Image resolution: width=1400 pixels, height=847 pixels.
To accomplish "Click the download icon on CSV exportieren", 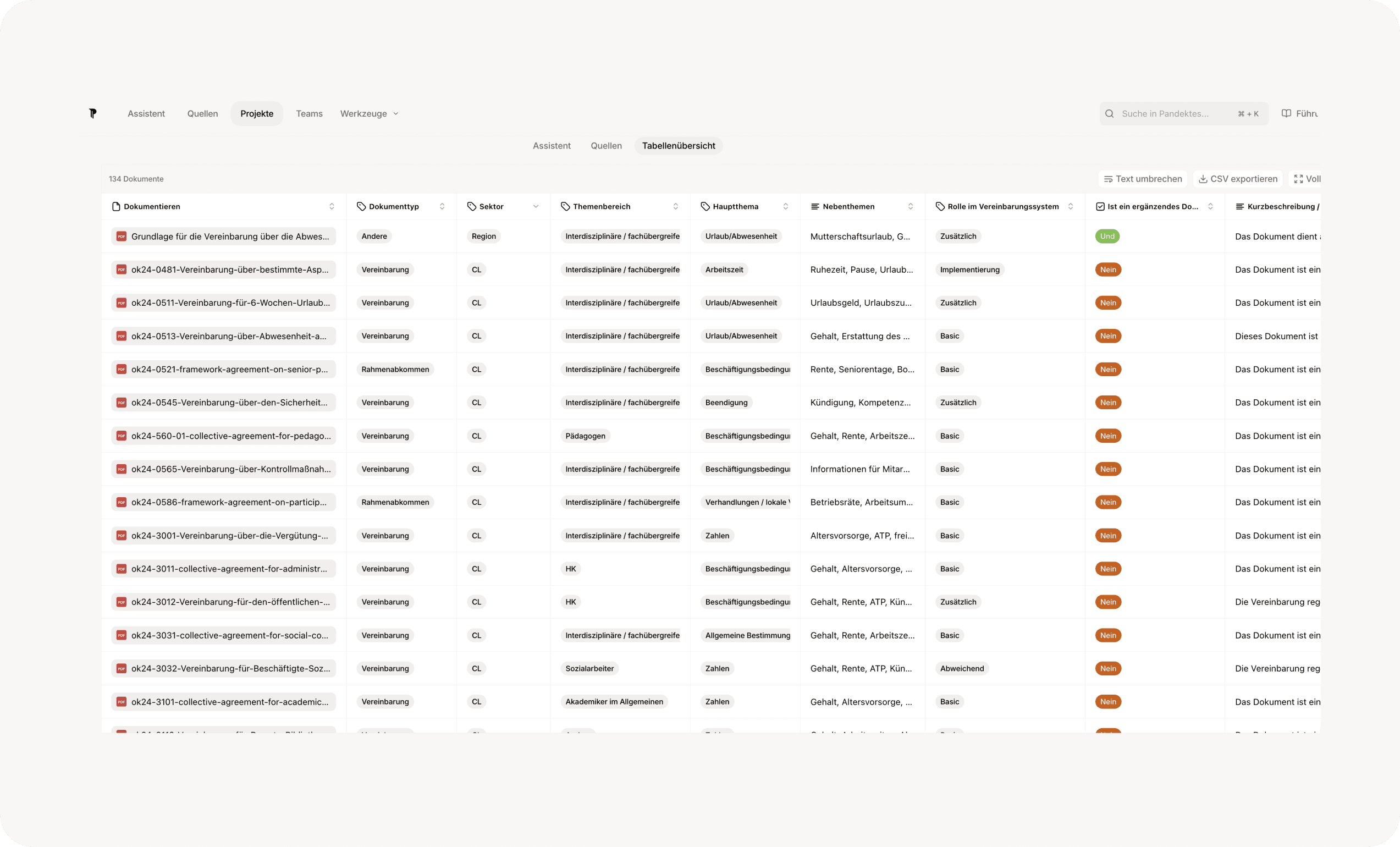I will (1203, 179).
